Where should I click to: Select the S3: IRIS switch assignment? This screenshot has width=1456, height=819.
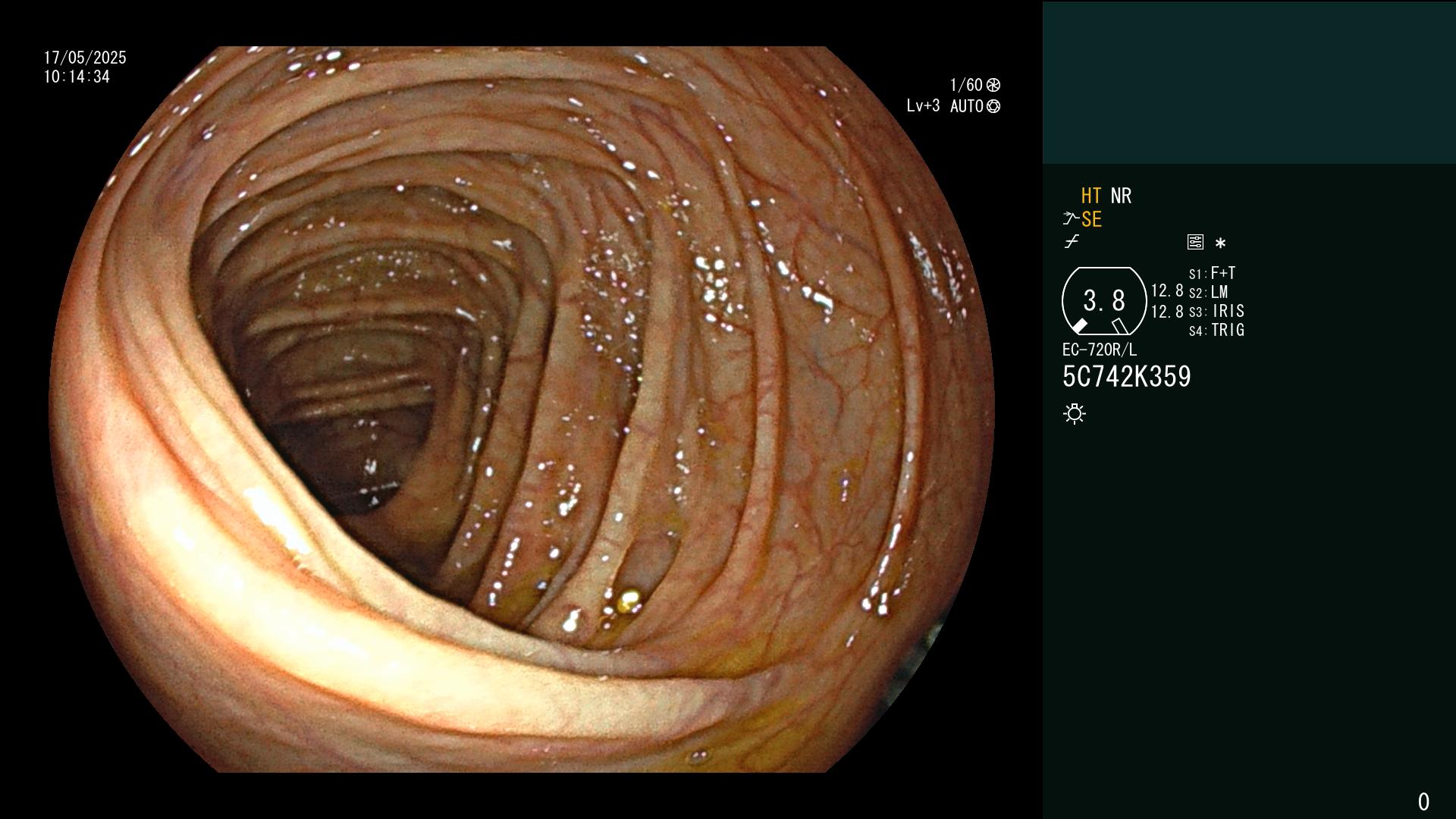(1216, 311)
